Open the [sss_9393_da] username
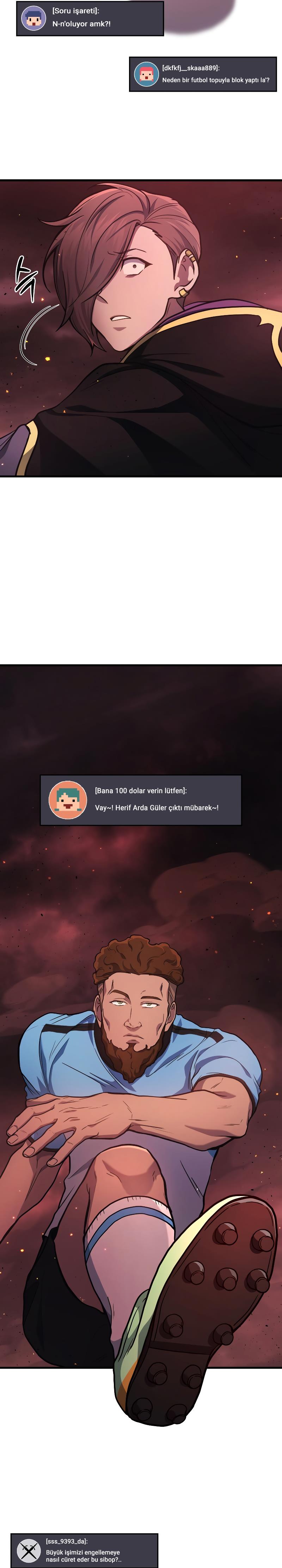The width and height of the screenshot is (282, 1568). pyautogui.click(x=66, y=1541)
